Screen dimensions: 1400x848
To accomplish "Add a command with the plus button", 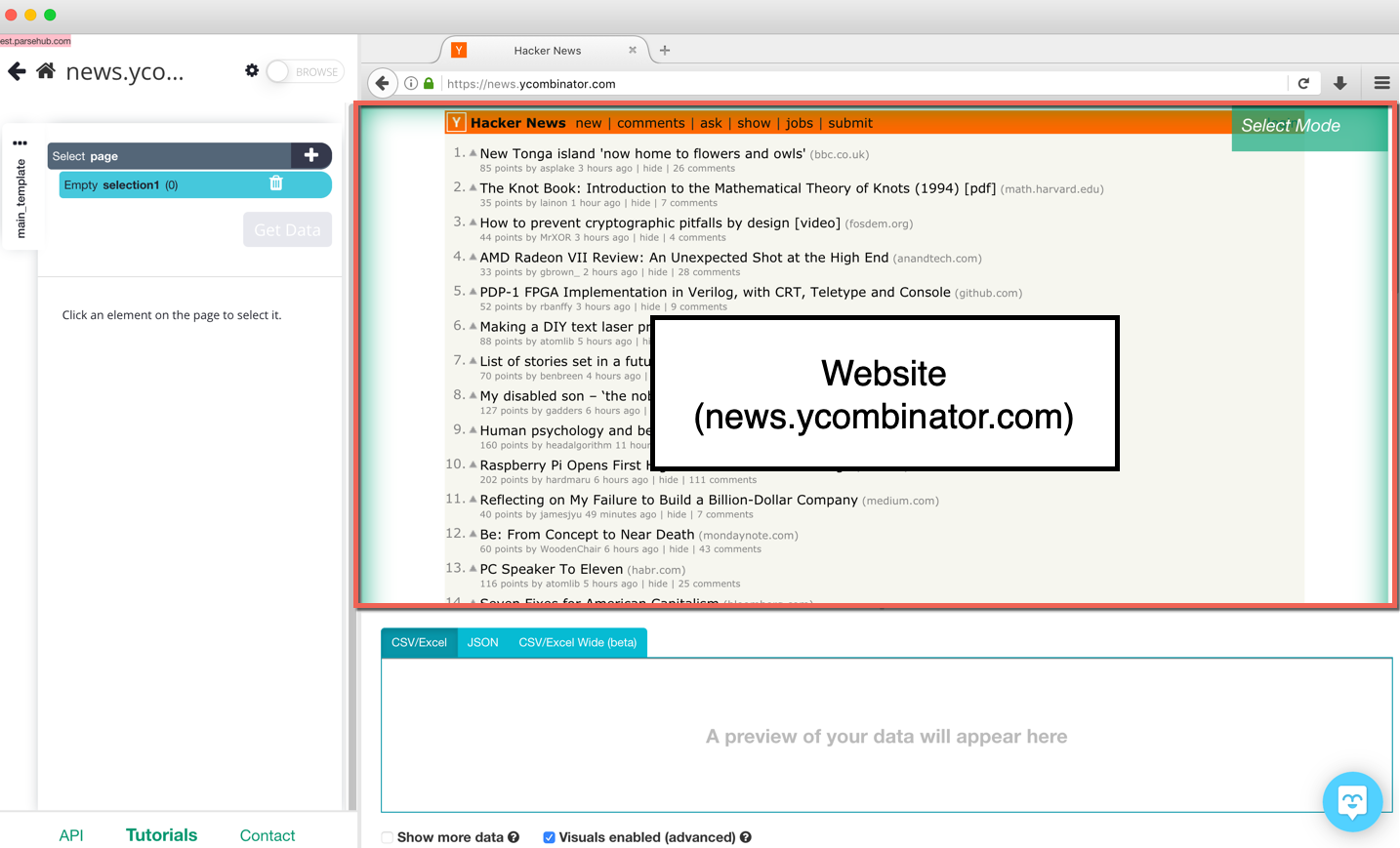I will [310, 155].
